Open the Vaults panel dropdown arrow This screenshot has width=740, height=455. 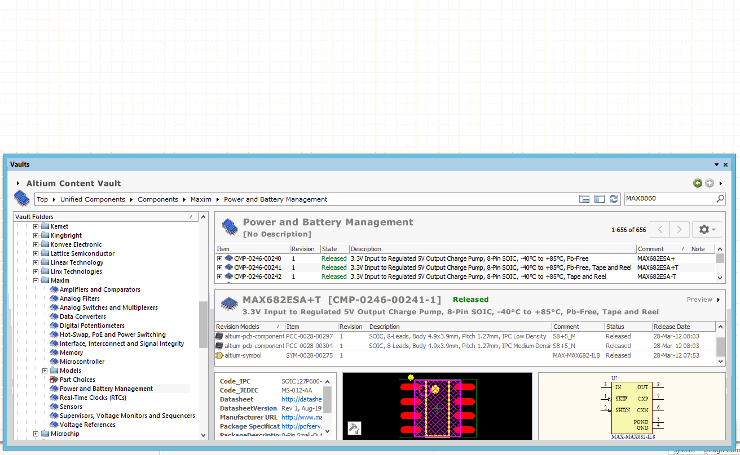pyautogui.click(x=716, y=165)
